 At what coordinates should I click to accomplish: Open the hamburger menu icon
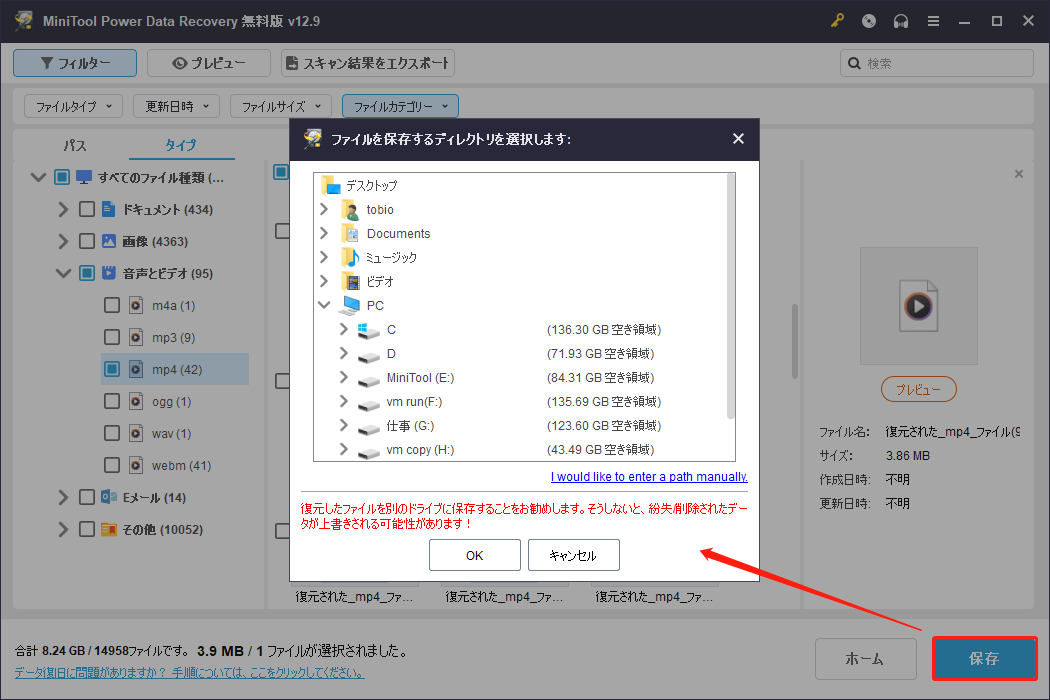[x=933, y=21]
